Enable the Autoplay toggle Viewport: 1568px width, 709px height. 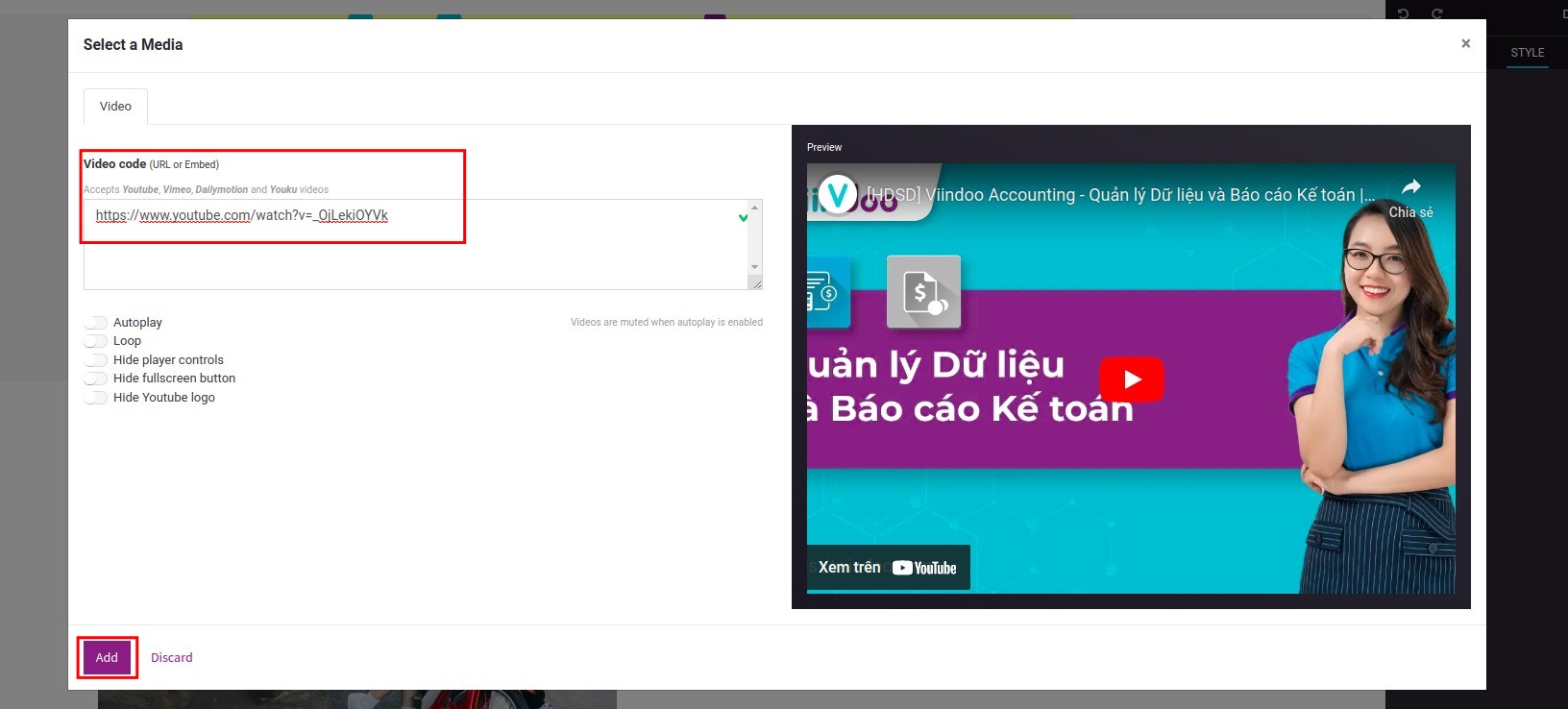tap(95, 323)
